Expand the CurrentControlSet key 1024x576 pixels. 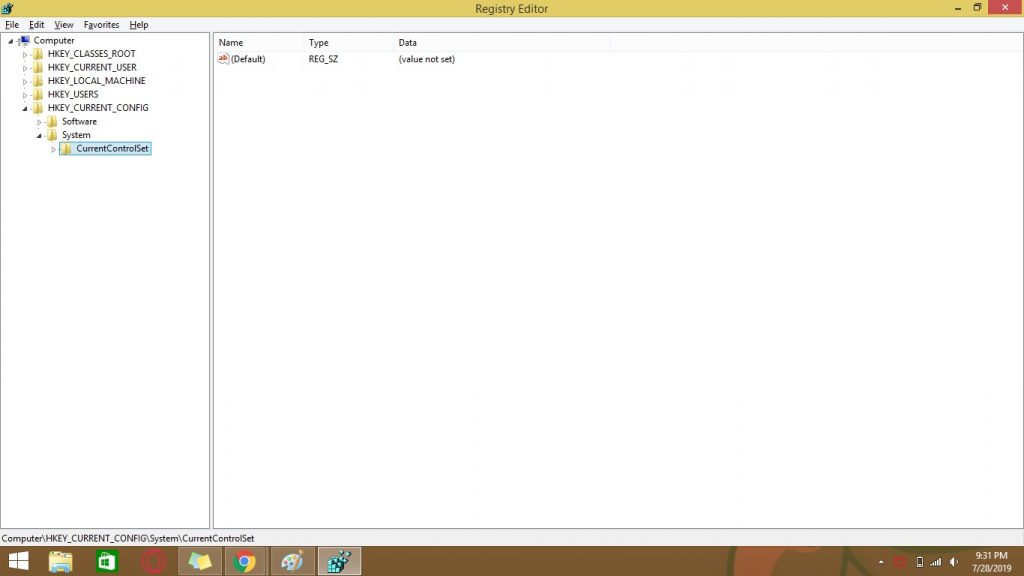point(54,150)
